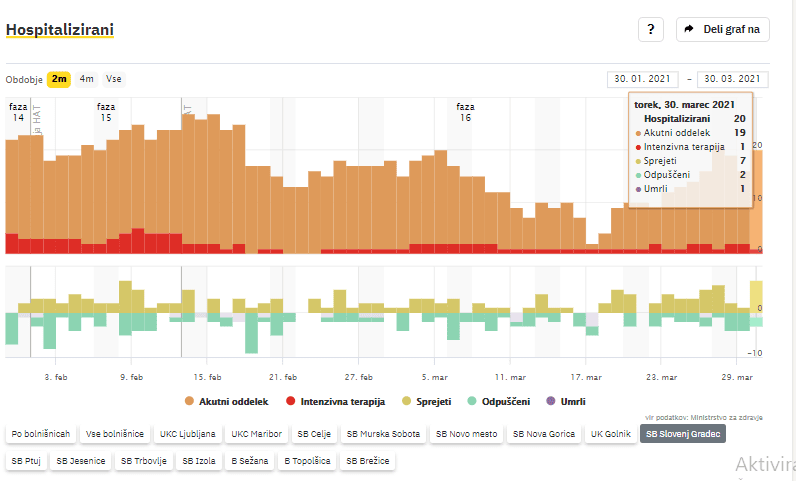Select the 2m period option
This screenshot has height=481, width=796.
point(59,79)
